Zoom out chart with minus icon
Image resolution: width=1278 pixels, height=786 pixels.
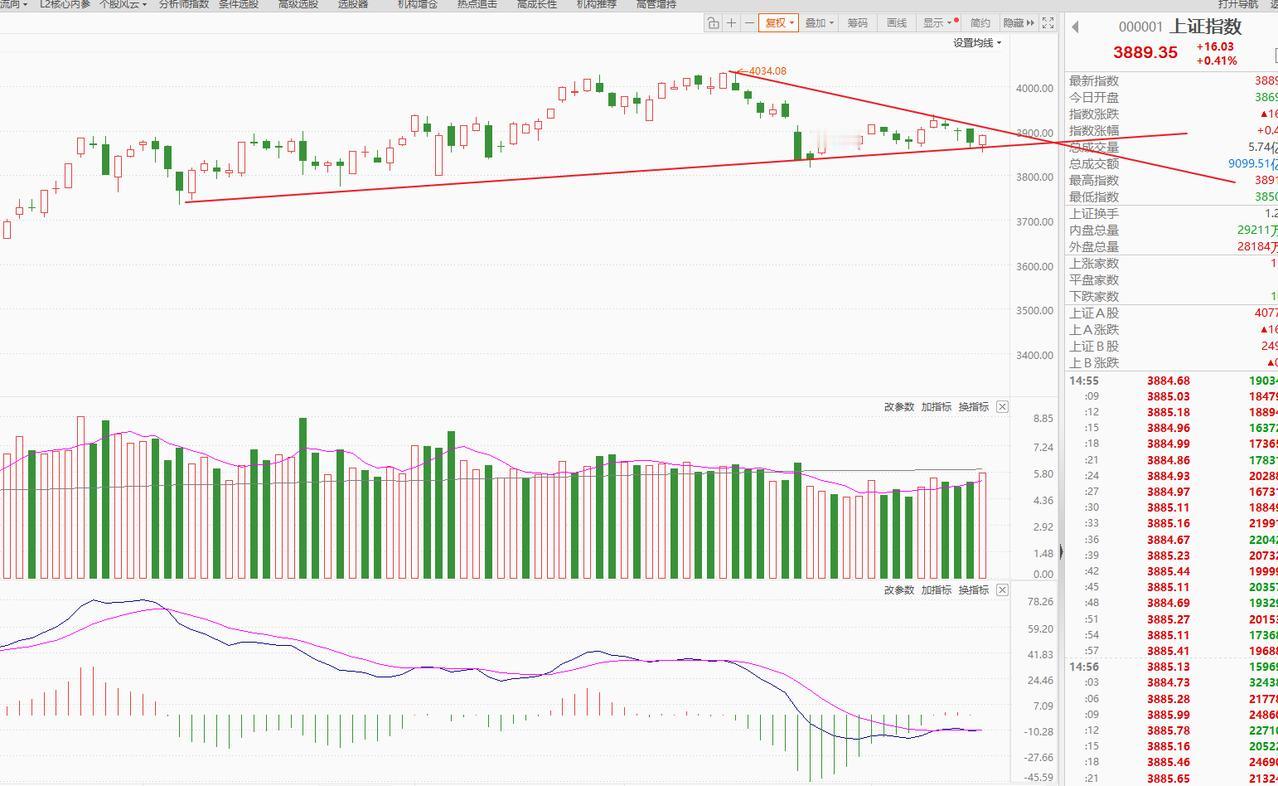749,23
